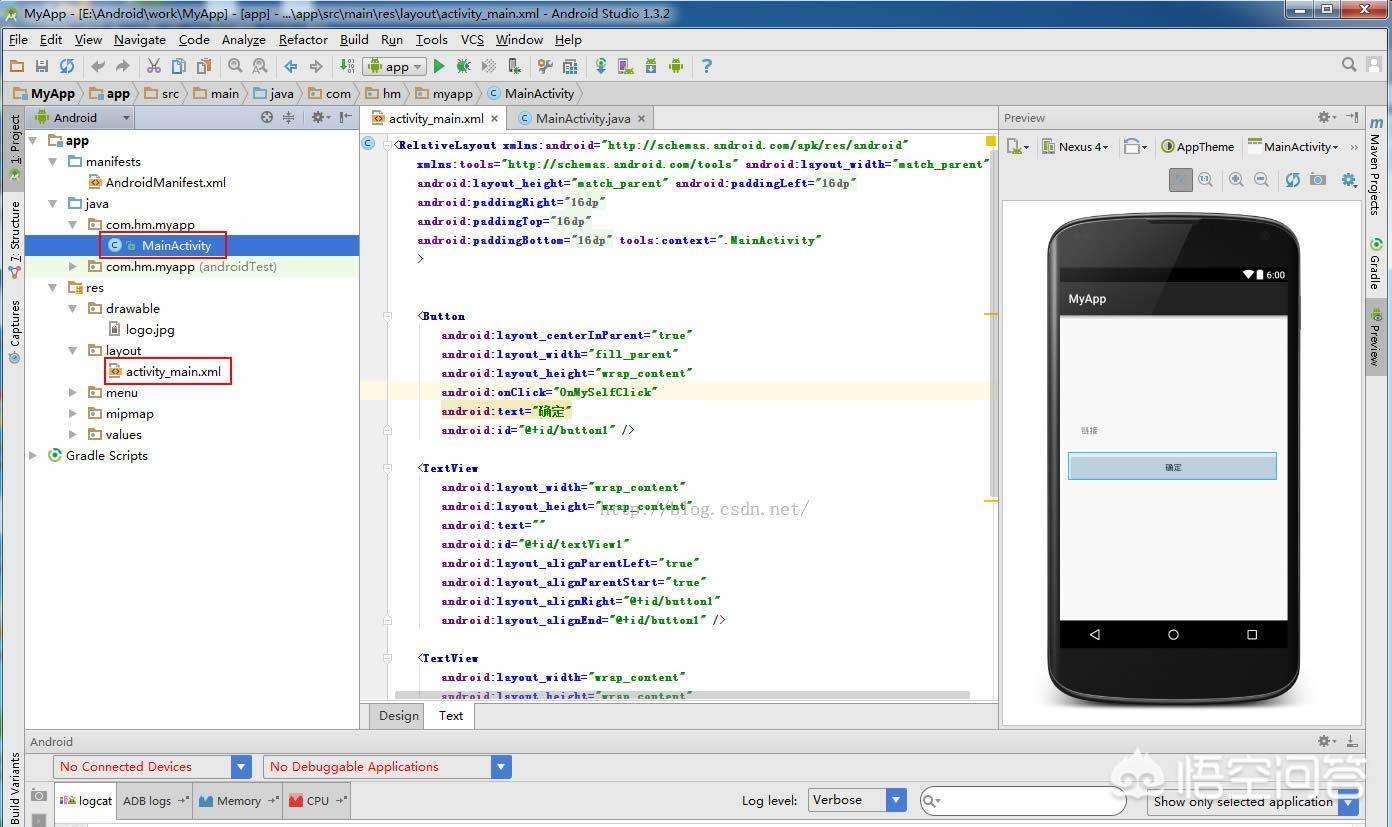Select the Memory tab
The width and height of the screenshot is (1392, 827).
pyautogui.click(x=238, y=800)
